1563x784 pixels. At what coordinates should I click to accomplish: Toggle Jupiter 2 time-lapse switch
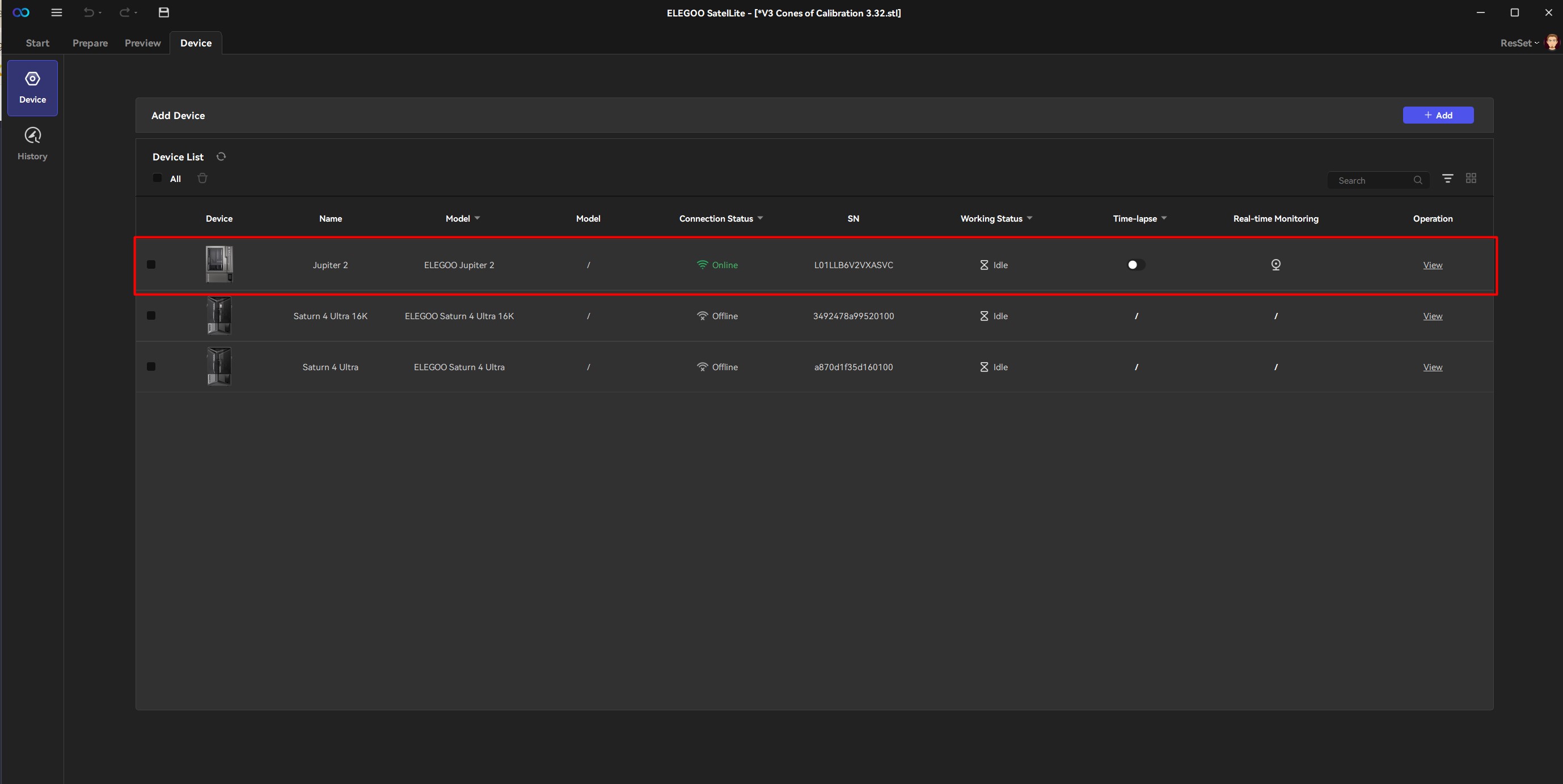(1136, 265)
